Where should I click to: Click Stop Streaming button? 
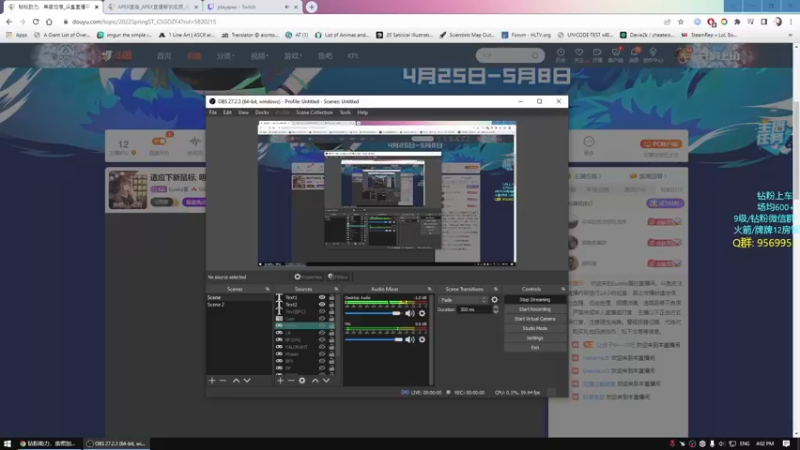(x=535, y=299)
